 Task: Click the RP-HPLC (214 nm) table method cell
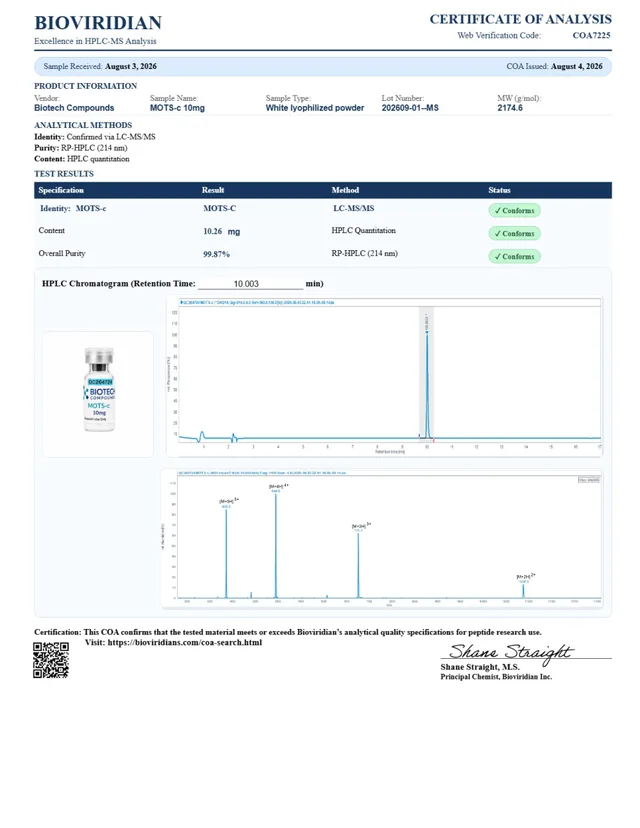click(364, 253)
